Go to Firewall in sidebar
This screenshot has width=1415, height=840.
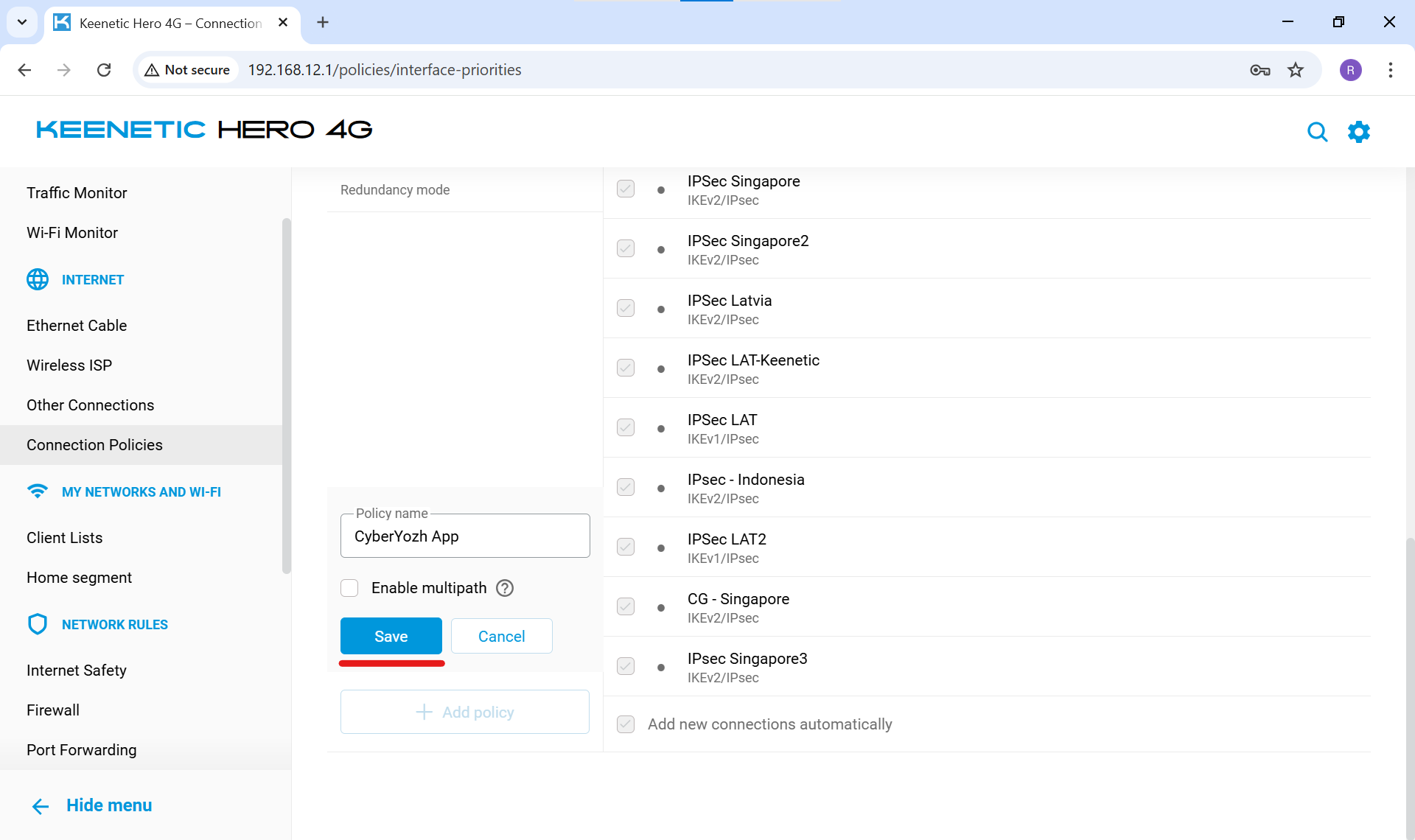53,710
